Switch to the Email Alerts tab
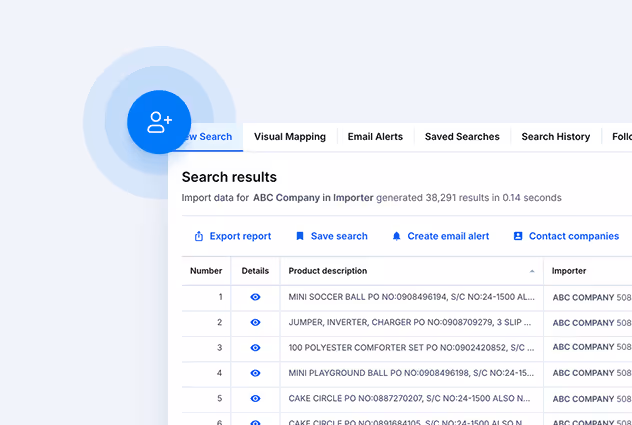632x425 pixels. (x=375, y=137)
